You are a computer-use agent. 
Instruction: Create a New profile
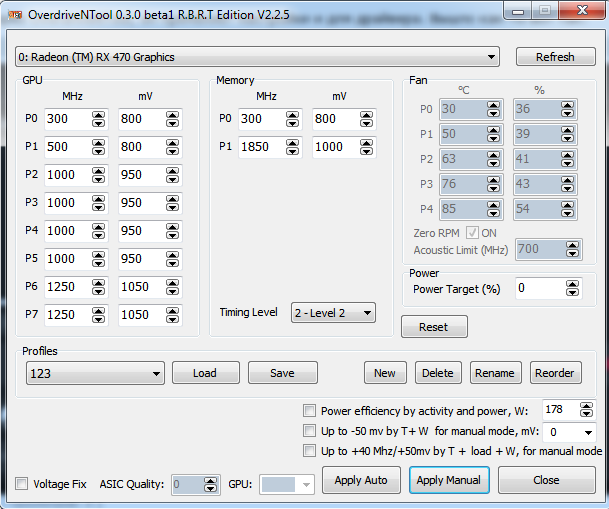tap(385, 373)
